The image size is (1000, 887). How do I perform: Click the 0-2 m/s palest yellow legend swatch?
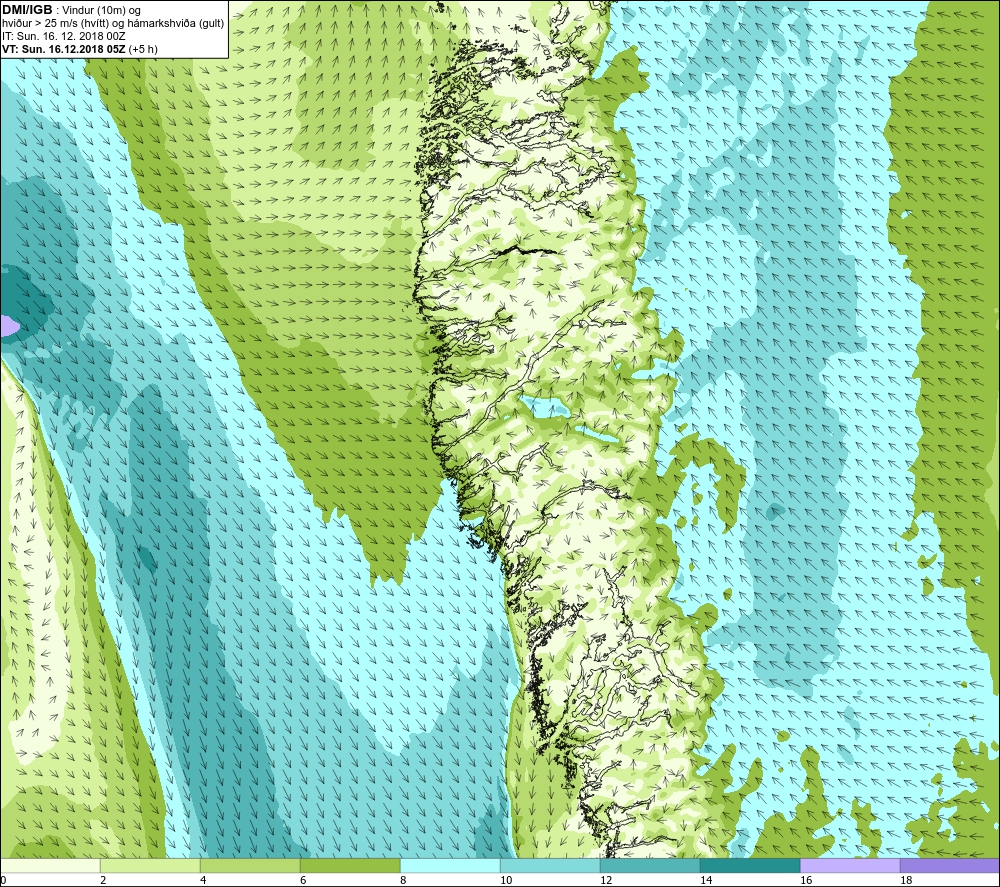[x=50, y=865]
